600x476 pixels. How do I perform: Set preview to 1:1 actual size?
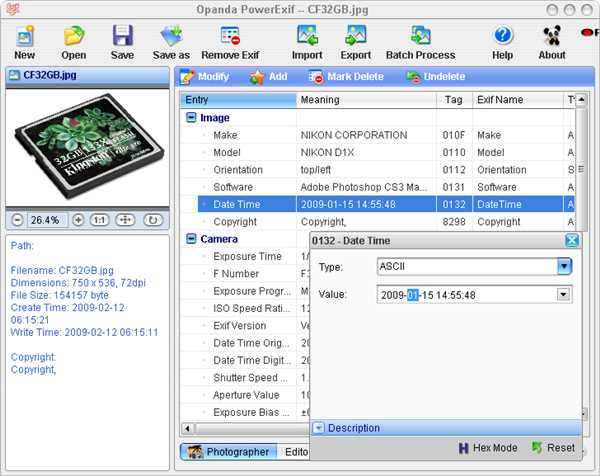click(101, 219)
